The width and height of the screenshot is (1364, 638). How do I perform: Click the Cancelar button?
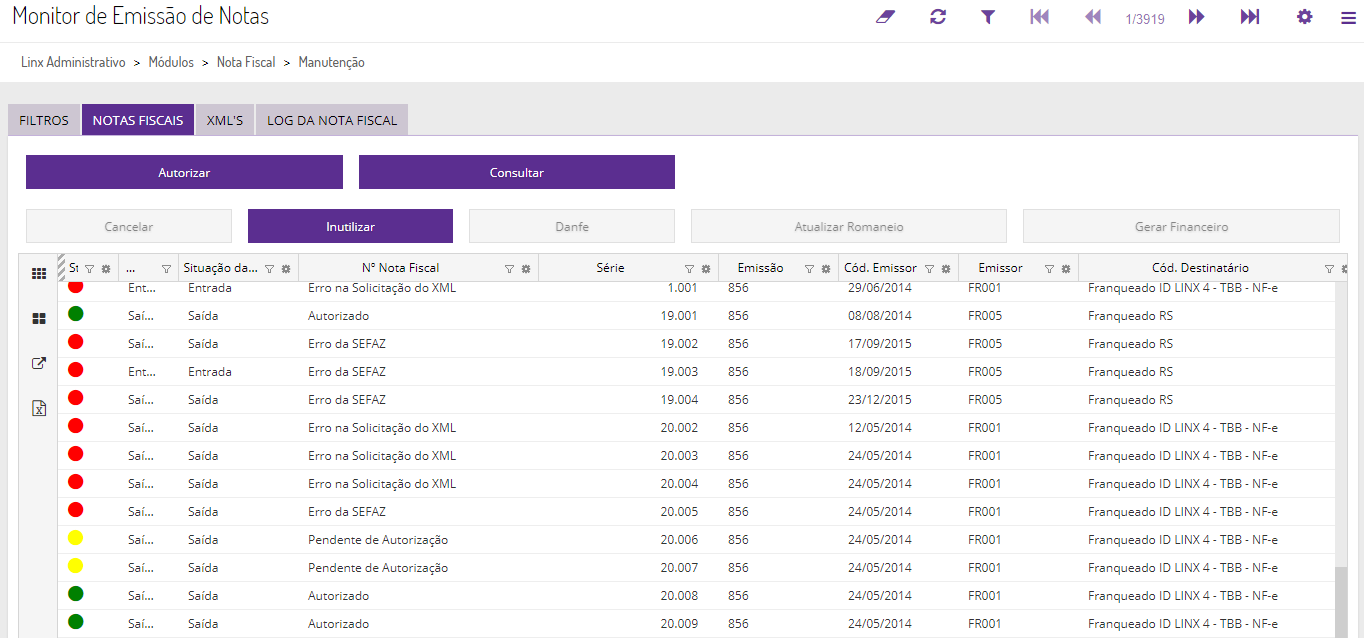tap(129, 226)
